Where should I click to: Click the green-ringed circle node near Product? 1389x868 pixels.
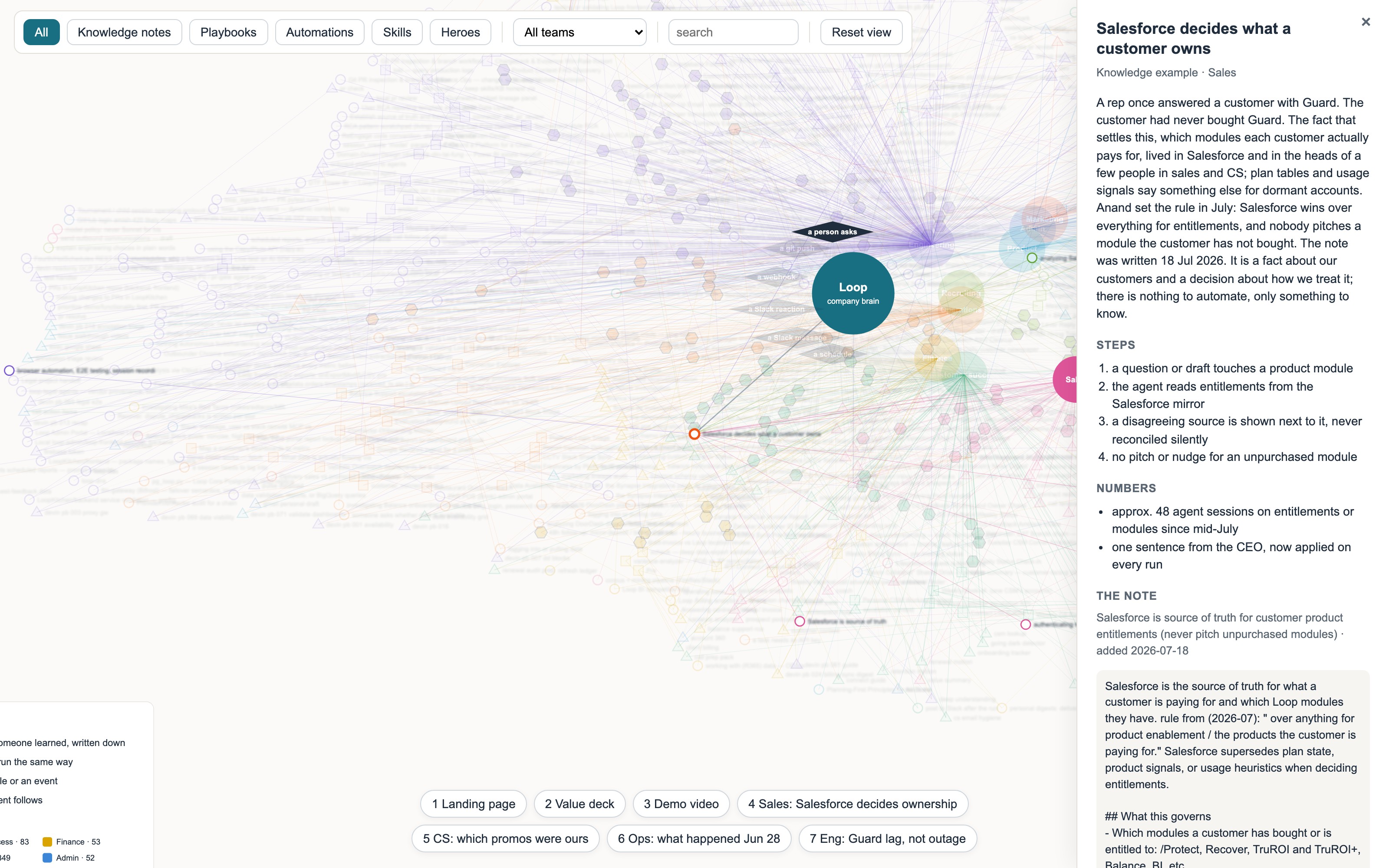pos(1032,258)
